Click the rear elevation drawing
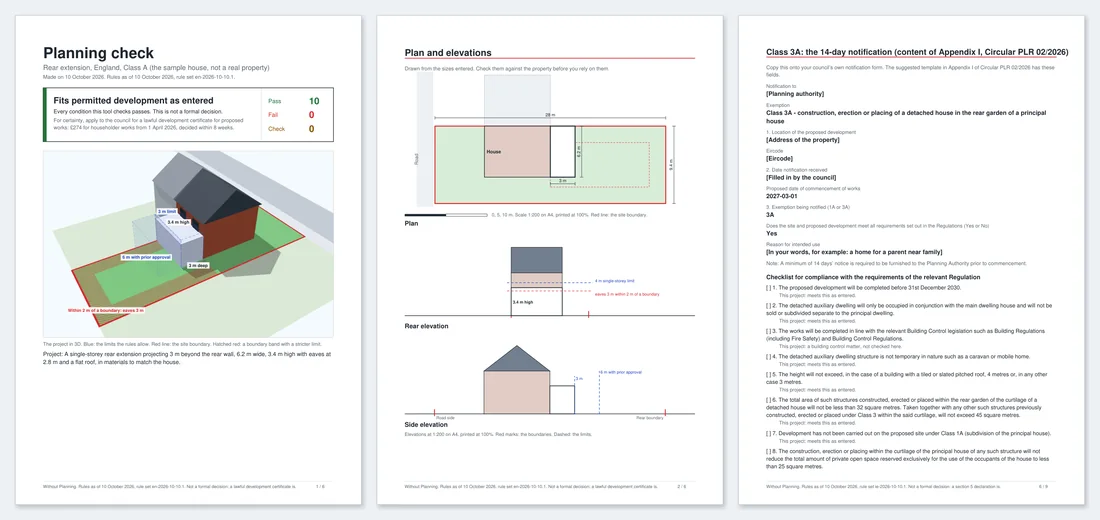The image size is (1100, 520). tap(549, 282)
